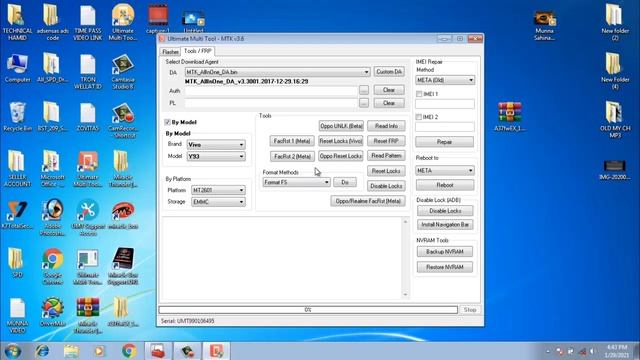Viewport: 640px width, 360px height.
Task: Select Tools / FRP tab
Action: [198, 51]
